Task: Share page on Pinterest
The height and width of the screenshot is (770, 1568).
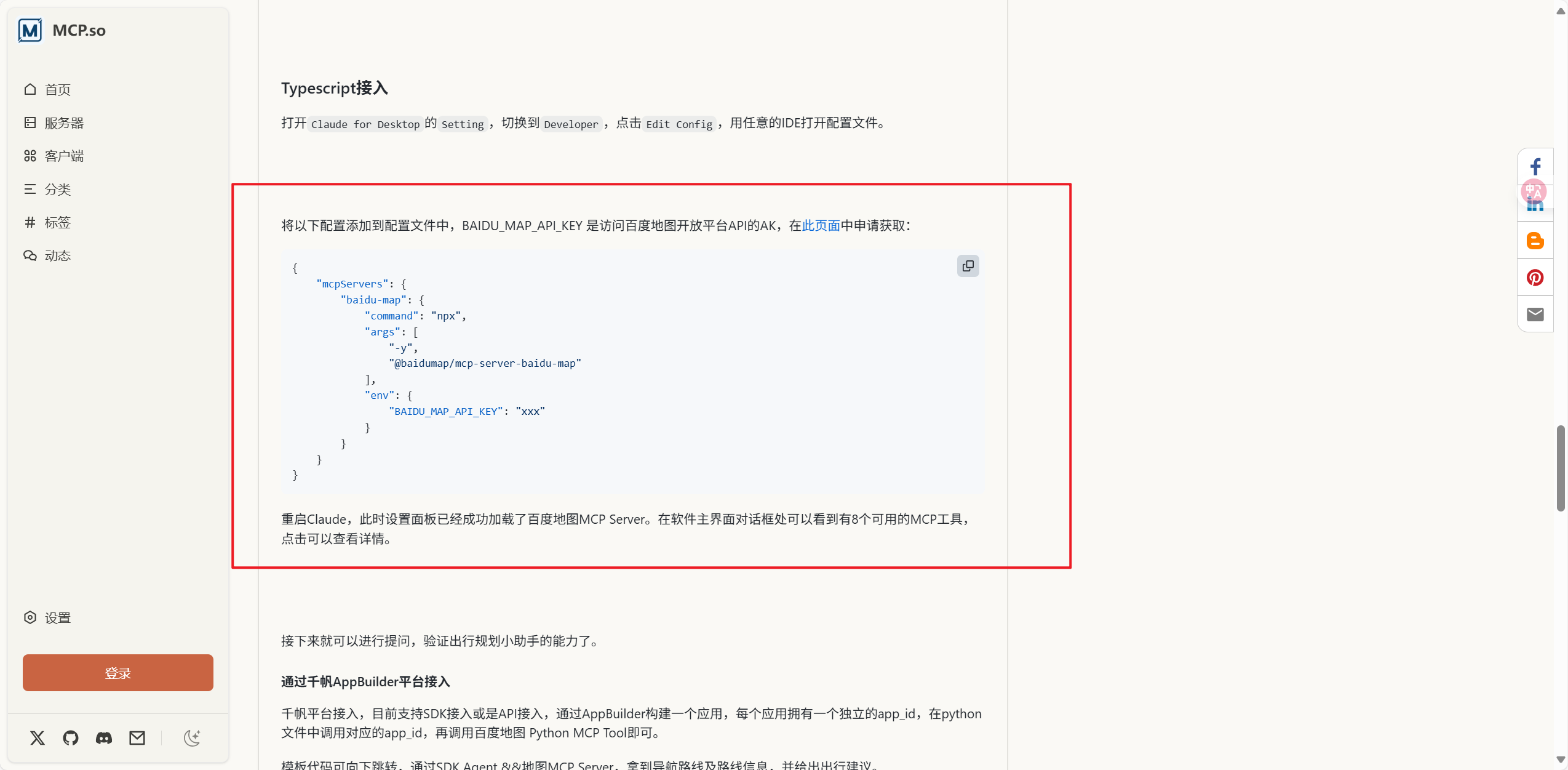Action: [1535, 278]
